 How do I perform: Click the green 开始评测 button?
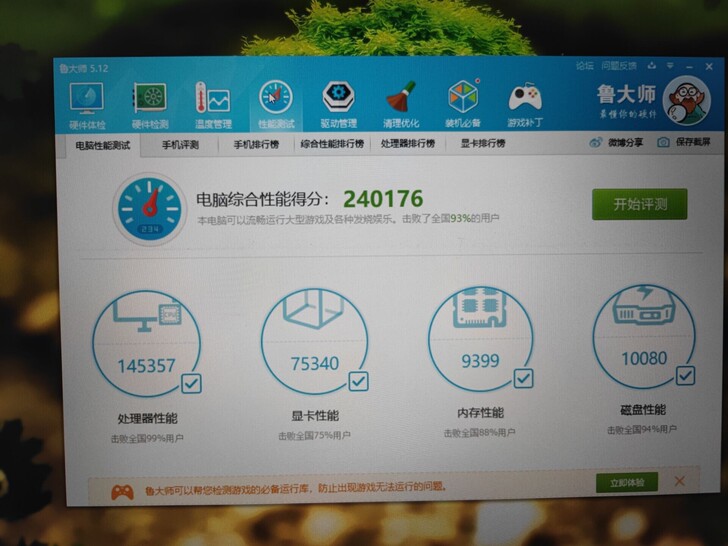tap(639, 204)
